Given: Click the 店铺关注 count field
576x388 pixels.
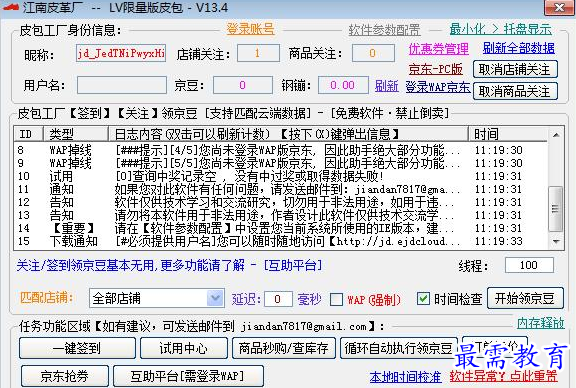Looking at the screenshot, I should point(258,53).
